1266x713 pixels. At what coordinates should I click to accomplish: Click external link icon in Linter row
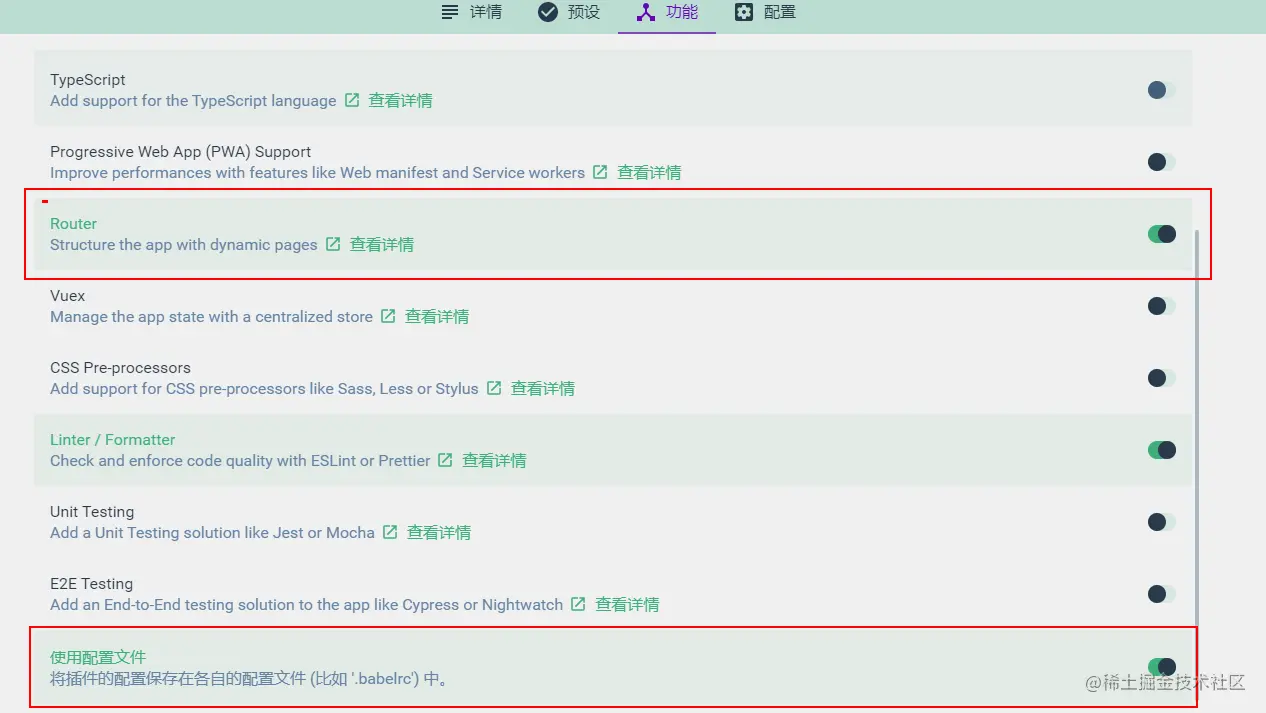(445, 460)
